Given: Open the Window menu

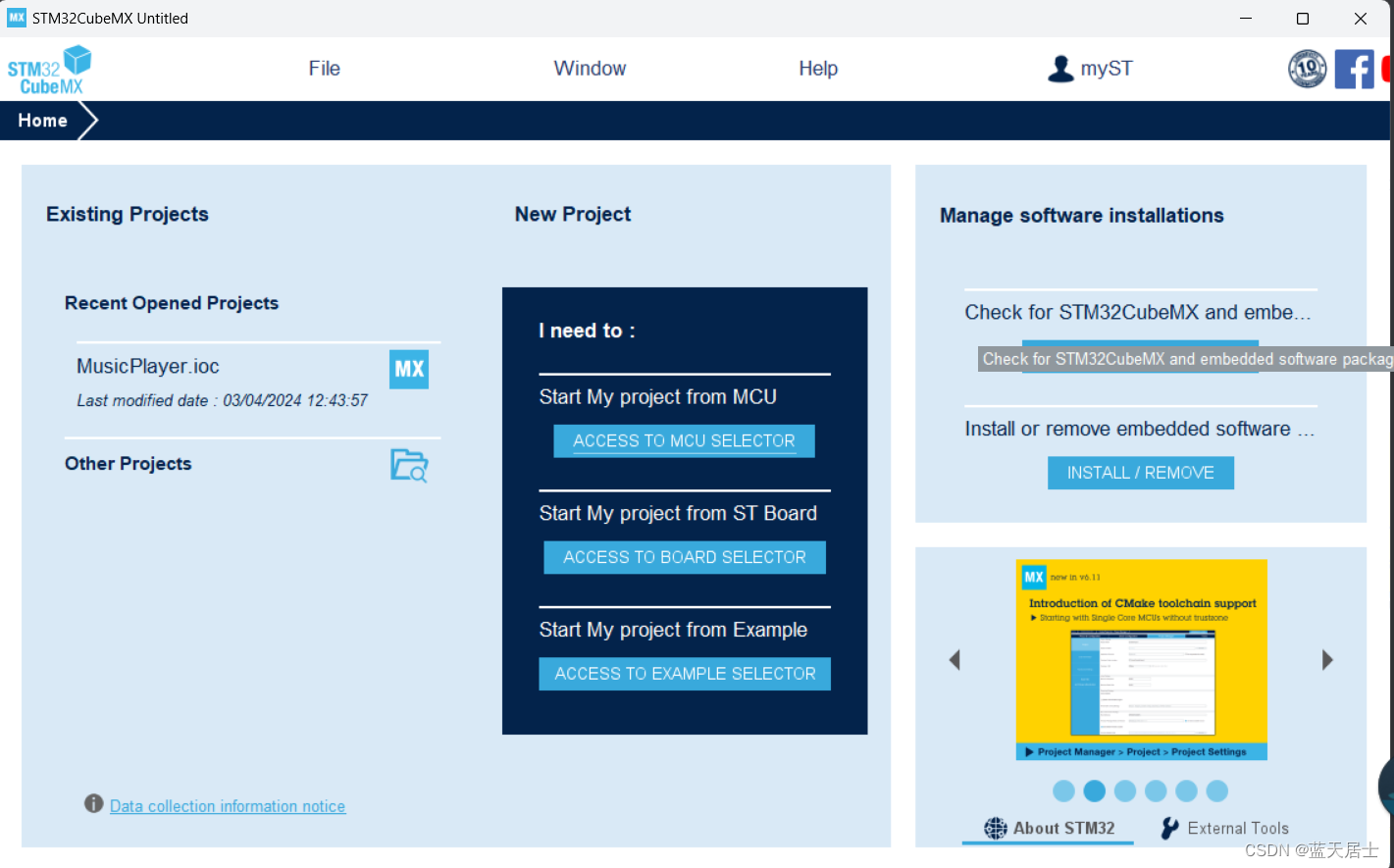Looking at the screenshot, I should (x=590, y=69).
